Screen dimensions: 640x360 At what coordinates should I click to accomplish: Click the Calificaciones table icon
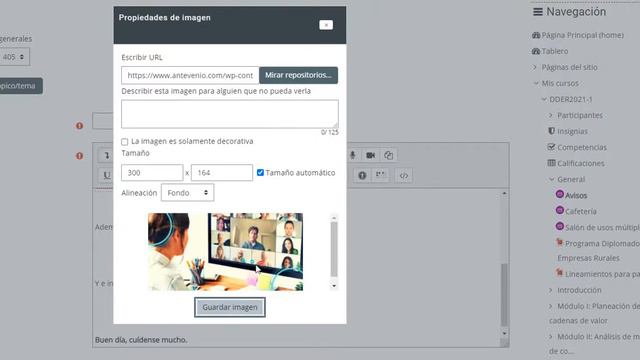coord(551,163)
